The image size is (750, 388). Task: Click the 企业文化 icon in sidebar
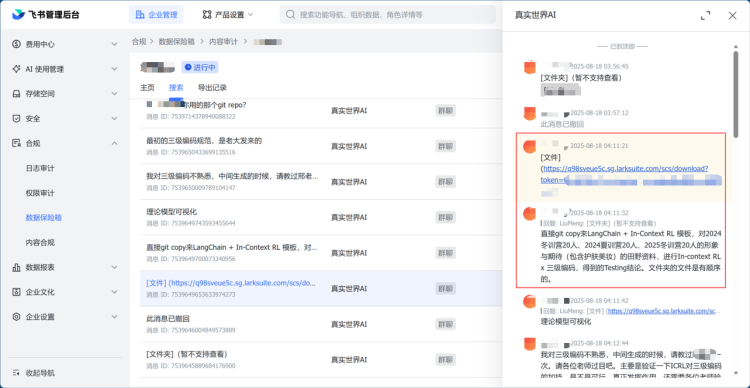16,292
